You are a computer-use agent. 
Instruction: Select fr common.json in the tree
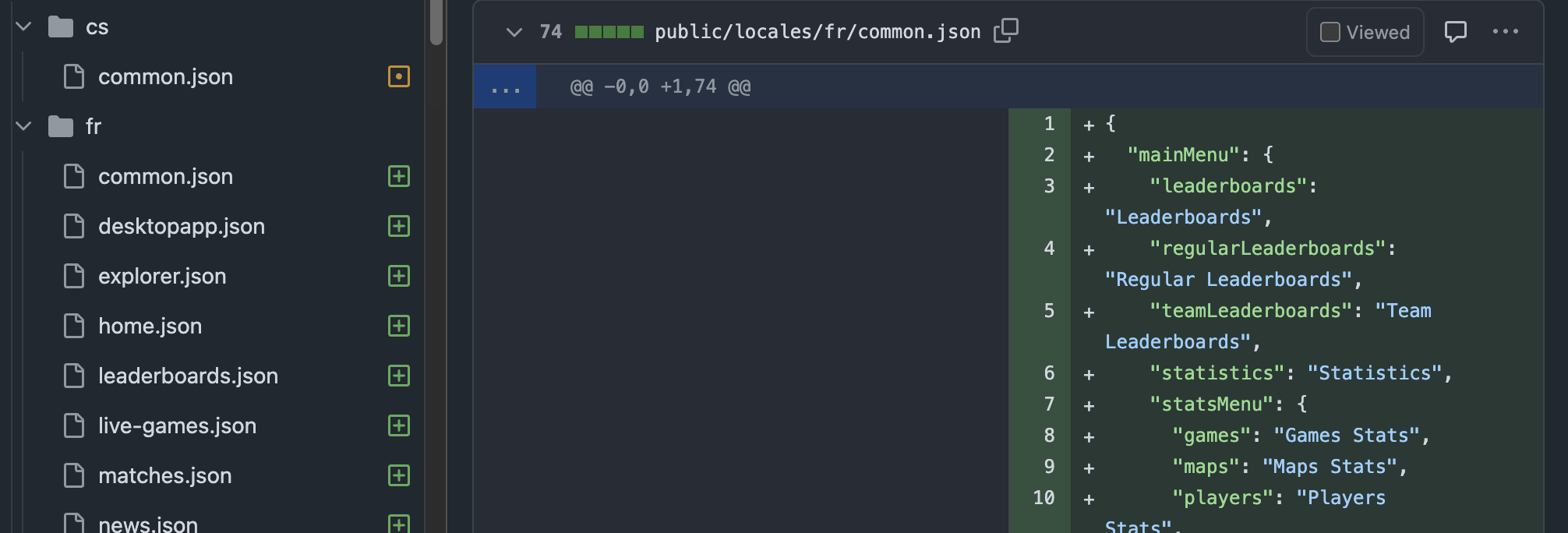coord(165,176)
